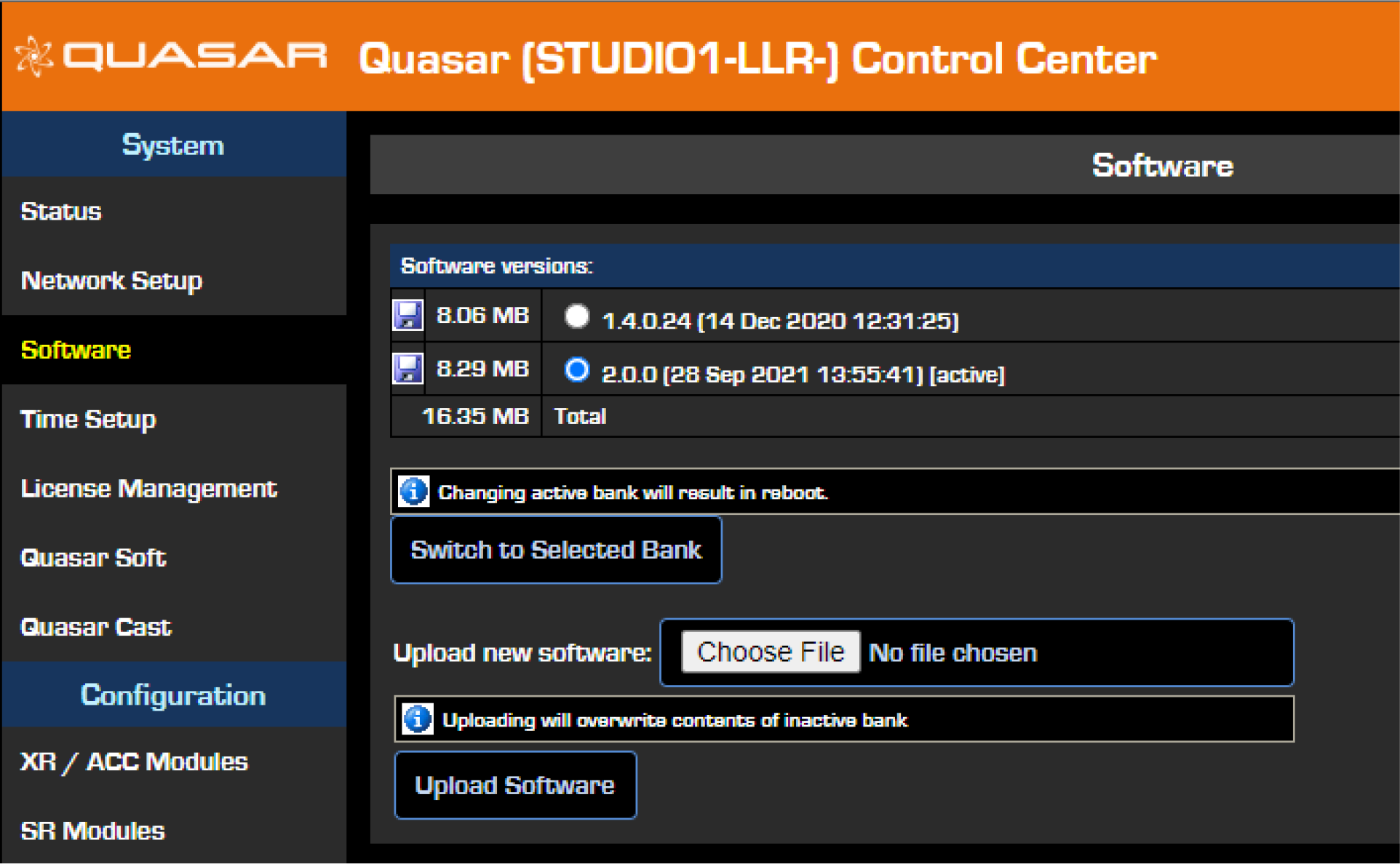This screenshot has height=864, width=1400.
Task: Click 'Uploading will overwrite contents of inactive bank' text
Action: click(x=675, y=720)
